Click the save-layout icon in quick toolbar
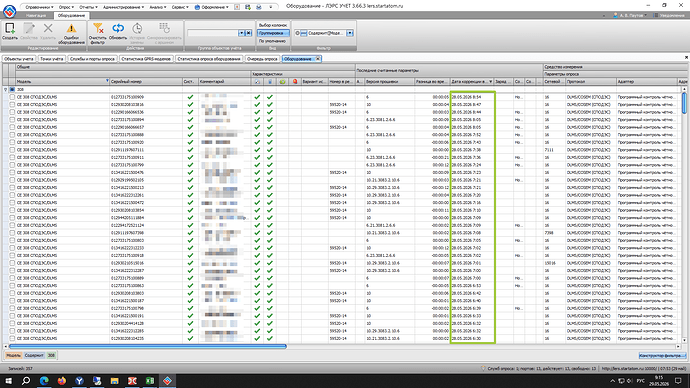 [x=248, y=7]
